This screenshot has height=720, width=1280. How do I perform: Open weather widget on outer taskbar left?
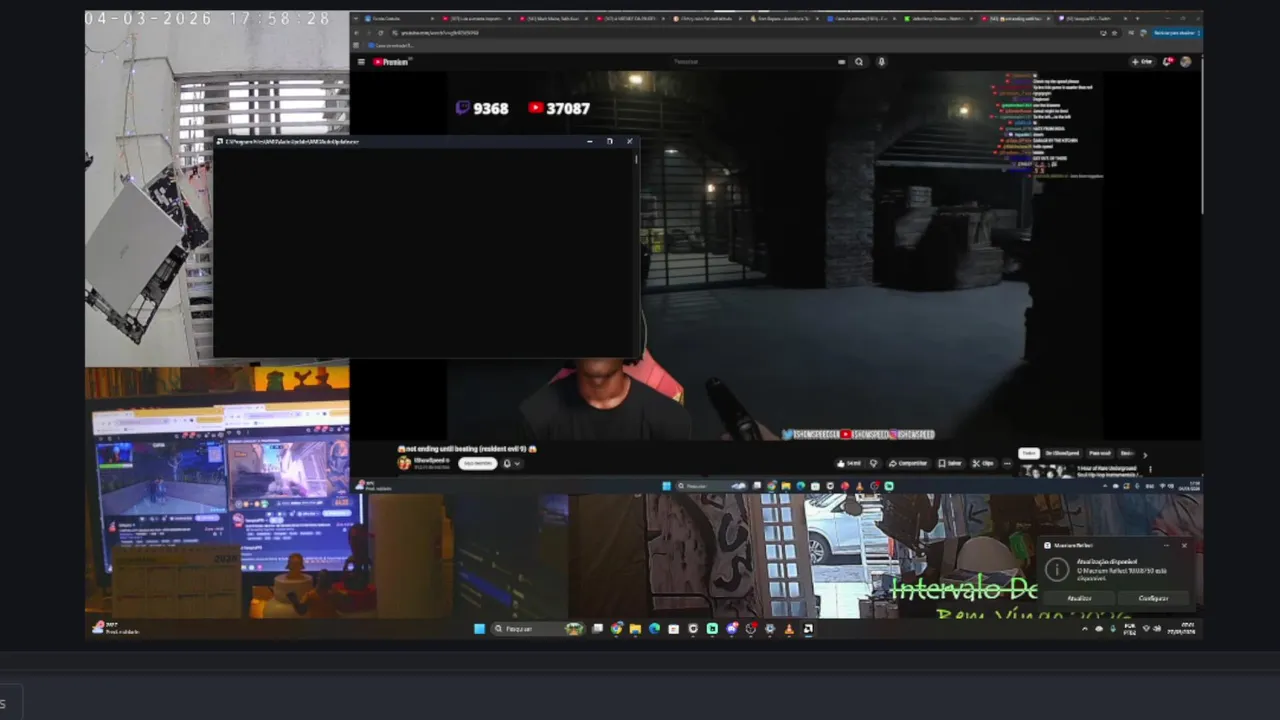(x=116, y=628)
